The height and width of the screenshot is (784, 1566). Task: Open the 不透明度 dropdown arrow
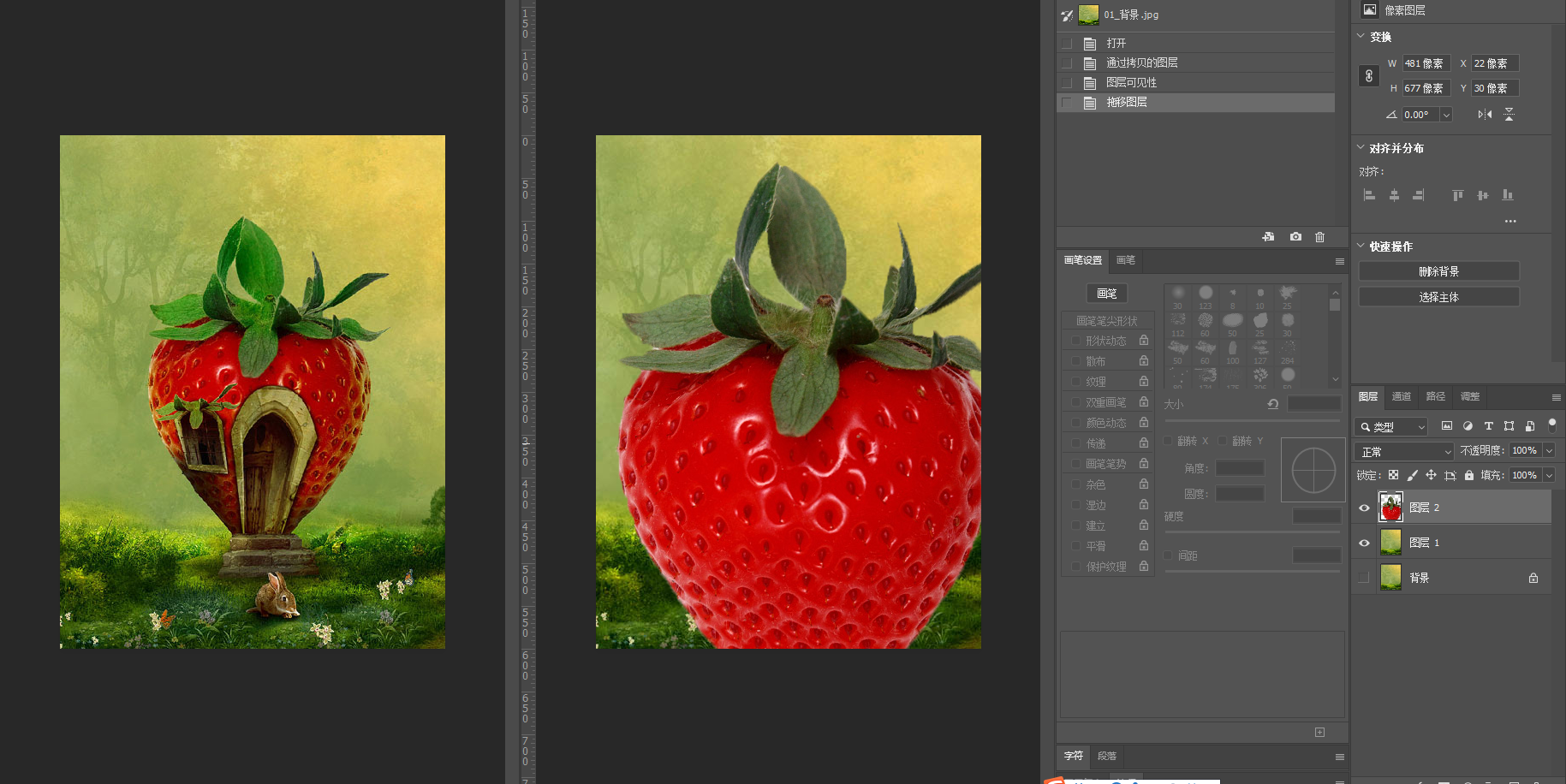(1549, 450)
